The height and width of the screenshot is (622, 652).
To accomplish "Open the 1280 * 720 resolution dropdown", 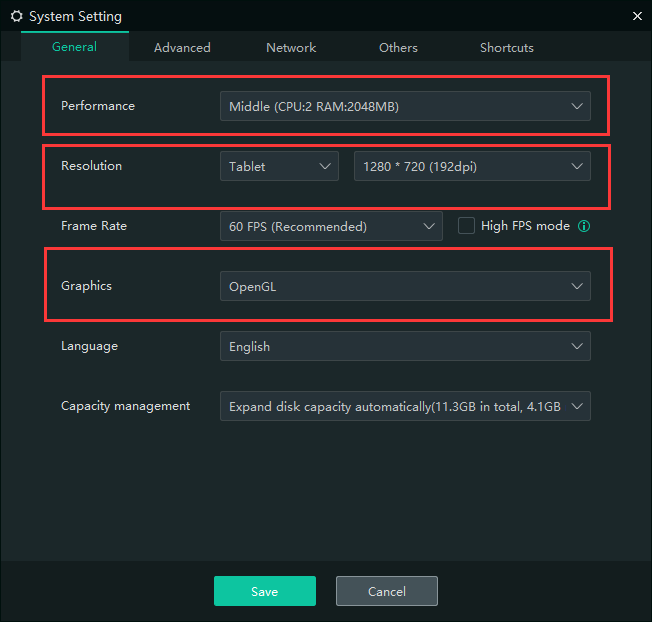I will click(x=471, y=166).
